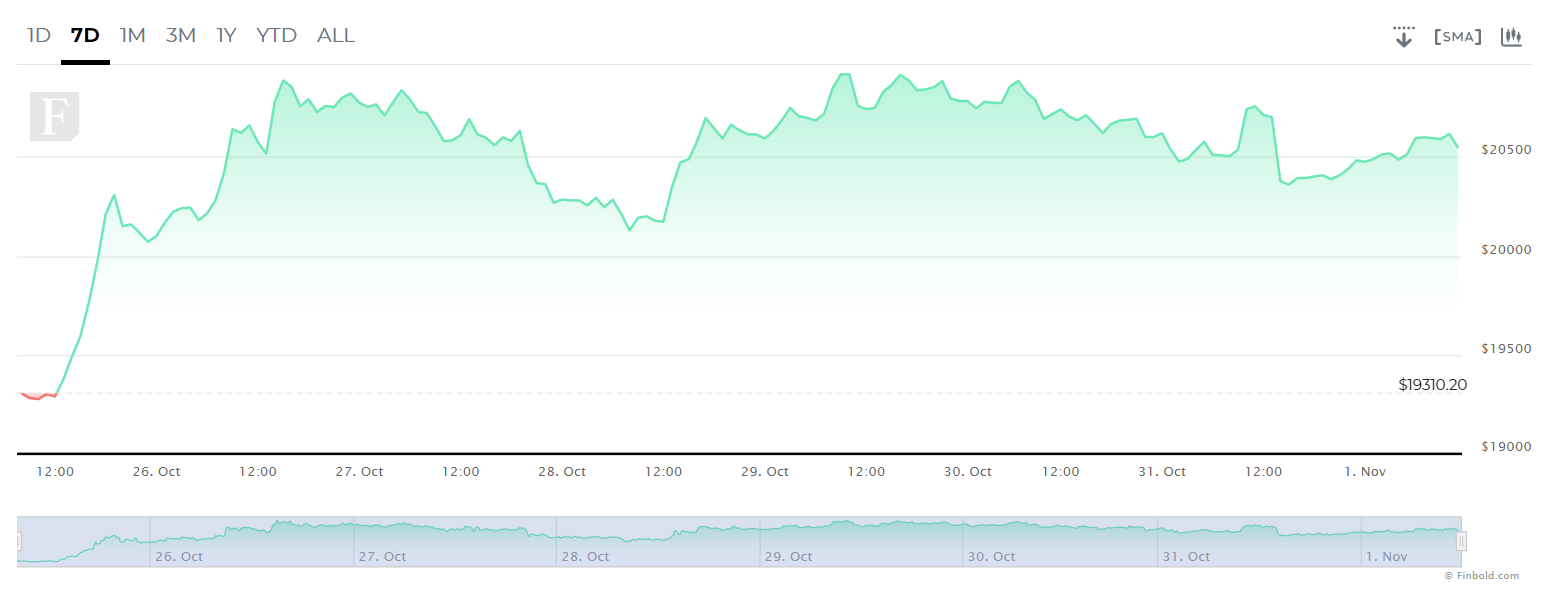The image size is (1547, 602).
Task: Click 30. Oct in navigator timeline
Action: point(991,556)
